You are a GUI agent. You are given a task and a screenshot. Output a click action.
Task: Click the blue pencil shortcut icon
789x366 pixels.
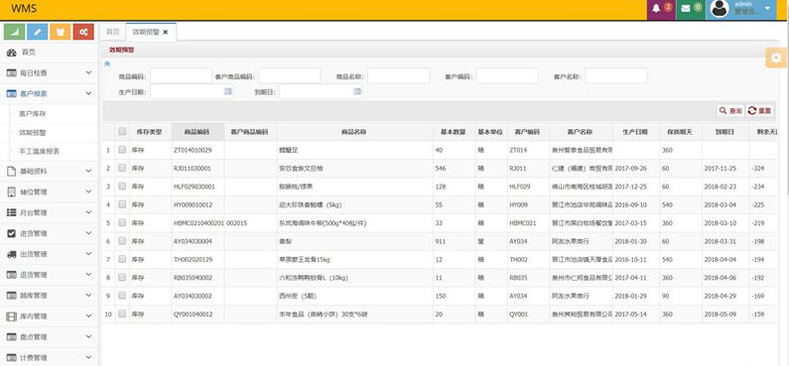[x=37, y=31]
